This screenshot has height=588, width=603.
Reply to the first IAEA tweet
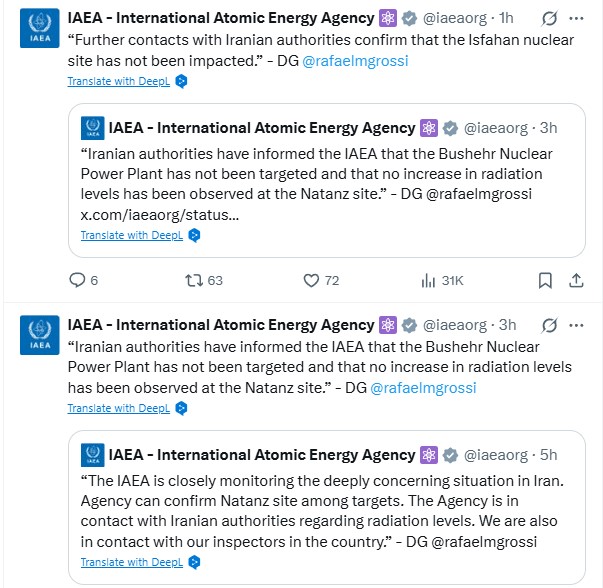(78, 280)
